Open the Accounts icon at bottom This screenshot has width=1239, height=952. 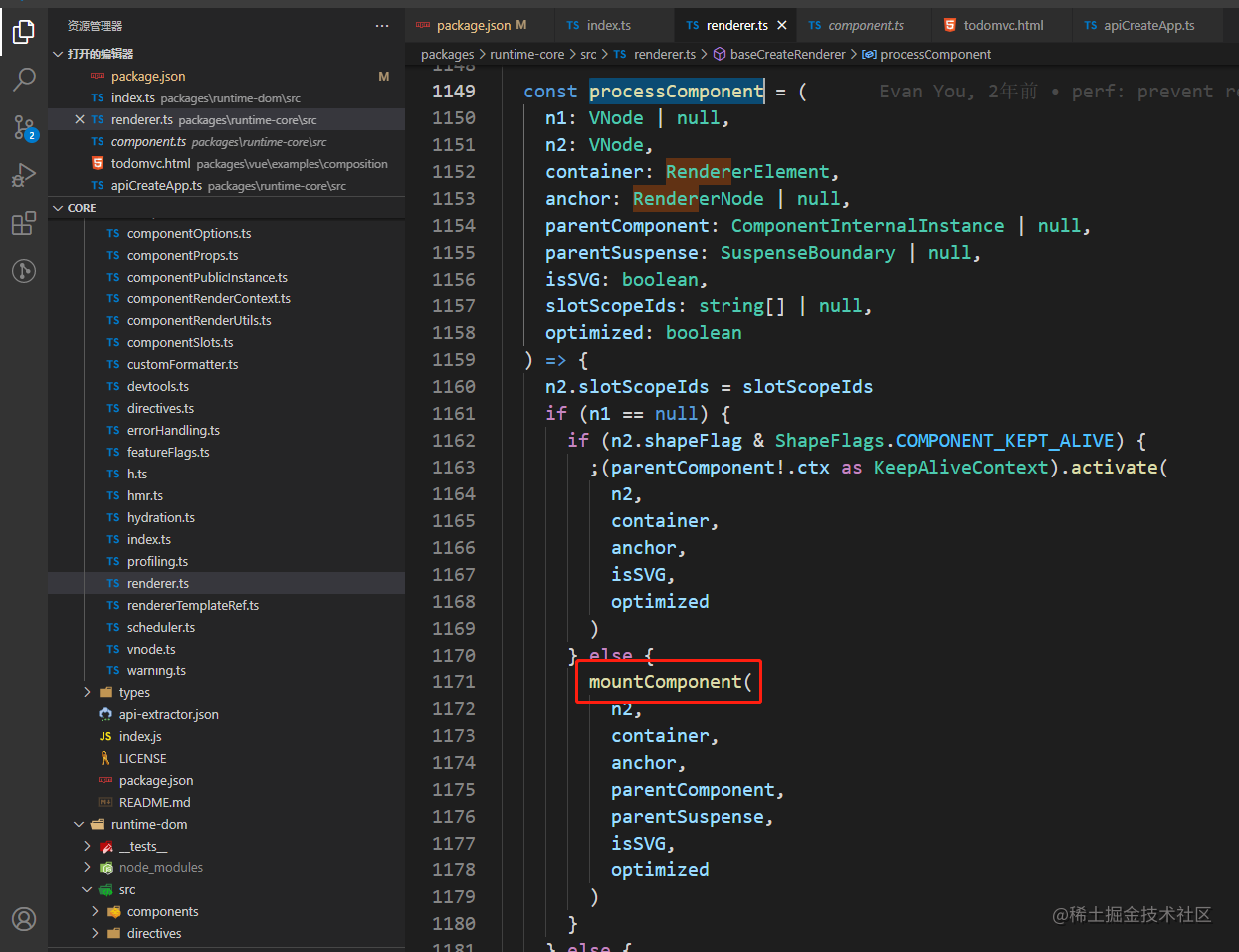pyautogui.click(x=24, y=918)
